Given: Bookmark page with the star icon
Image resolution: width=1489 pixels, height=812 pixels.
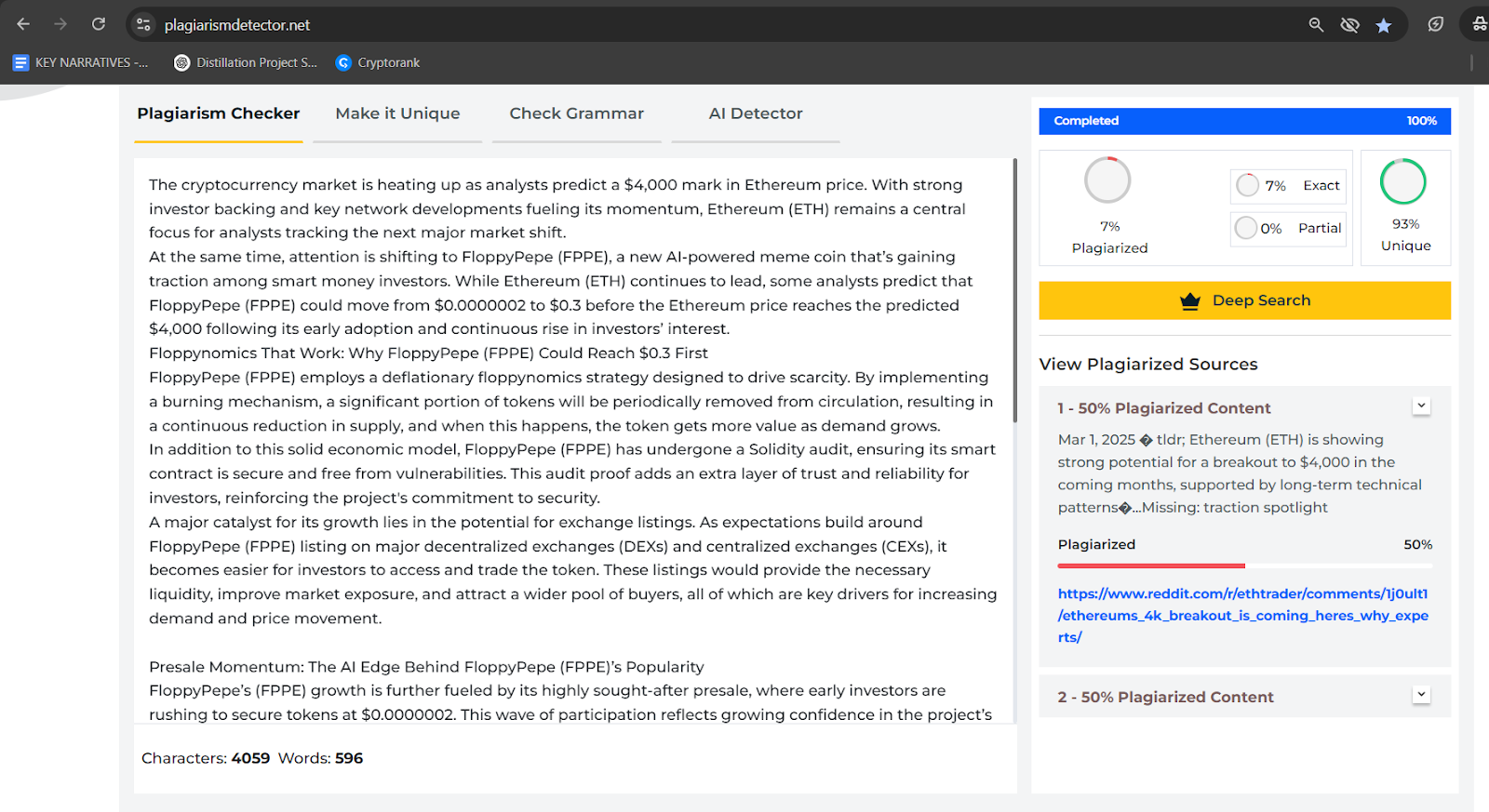Looking at the screenshot, I should pos(1384,25).
